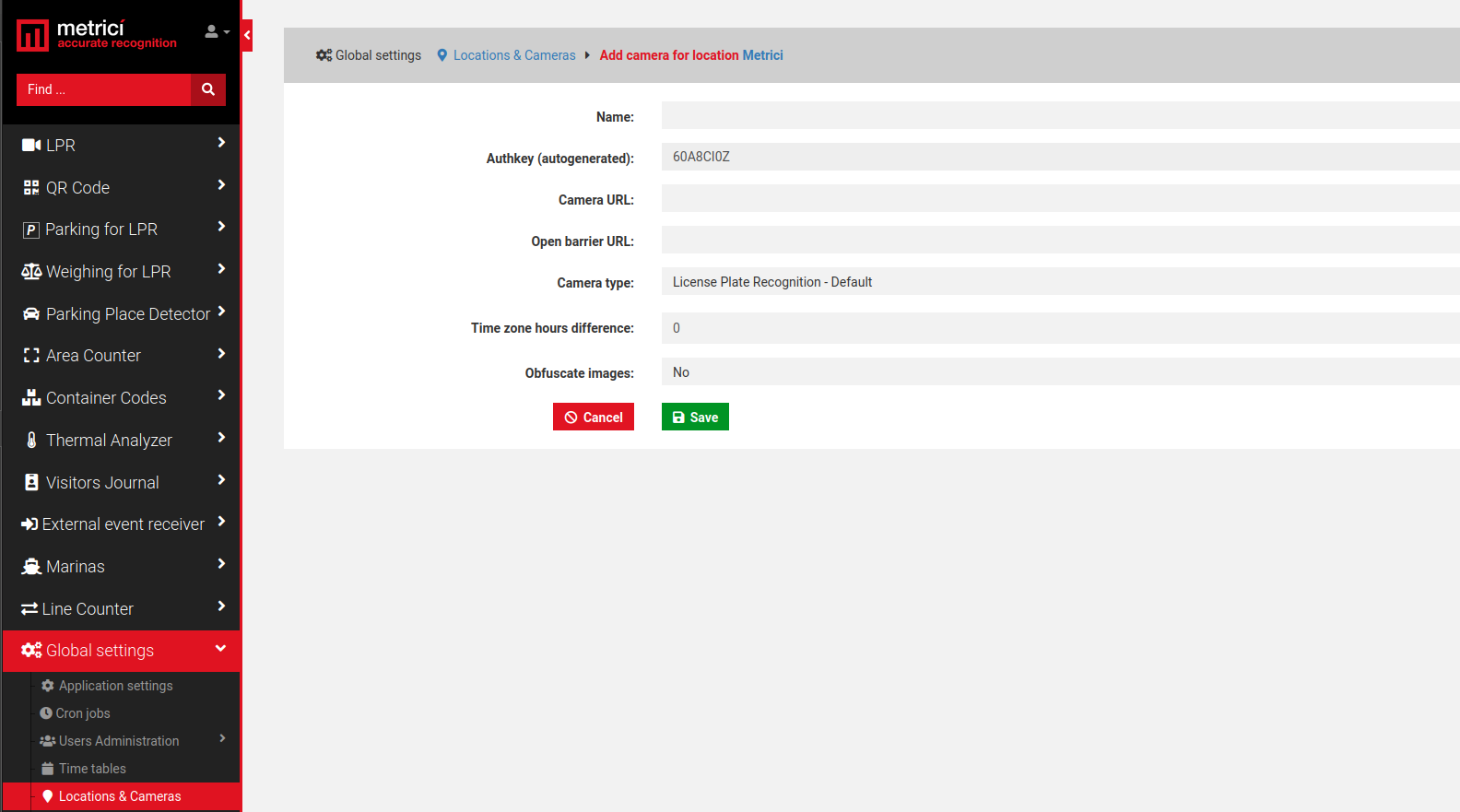Click the Area Counter bracket icon
1460x812 pixels.
point(31,356)
